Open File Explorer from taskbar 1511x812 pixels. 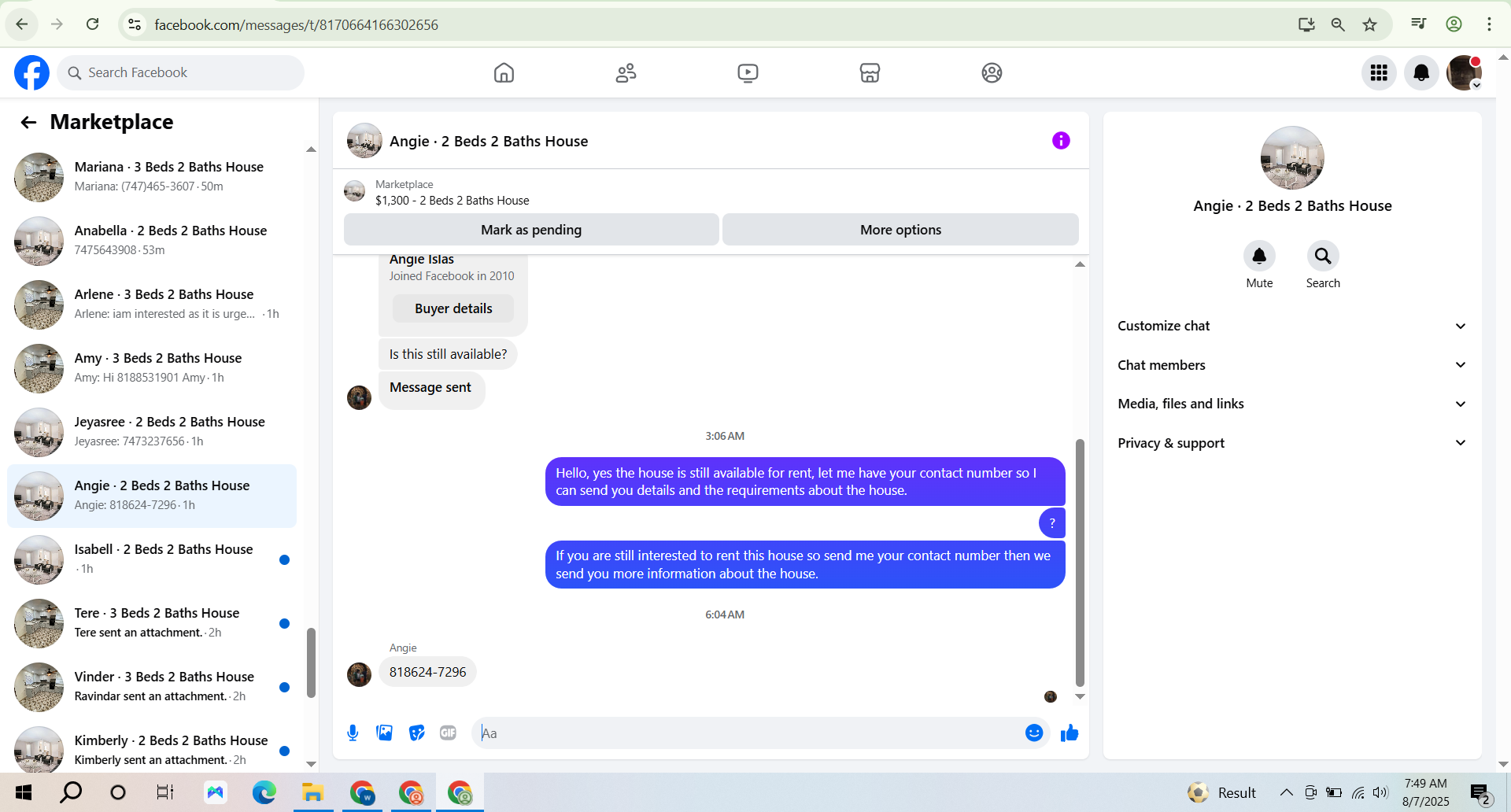[312, 792]
